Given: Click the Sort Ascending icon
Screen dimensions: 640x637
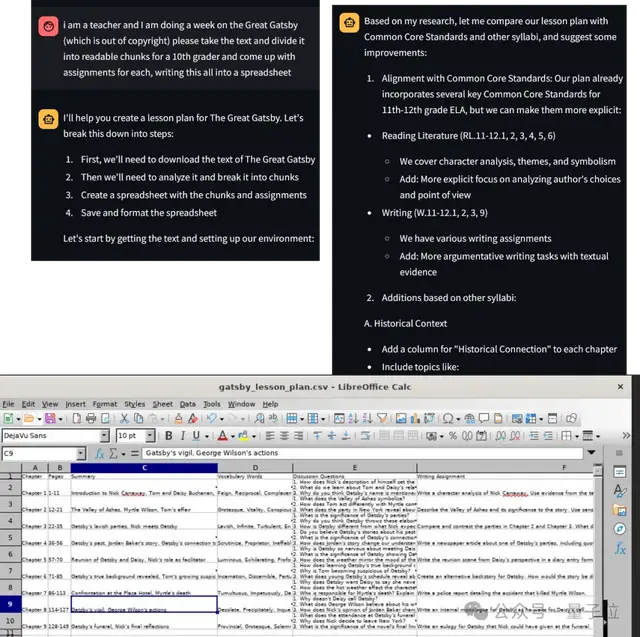Looking at the screenshot, I should click(x=353, y=418).
